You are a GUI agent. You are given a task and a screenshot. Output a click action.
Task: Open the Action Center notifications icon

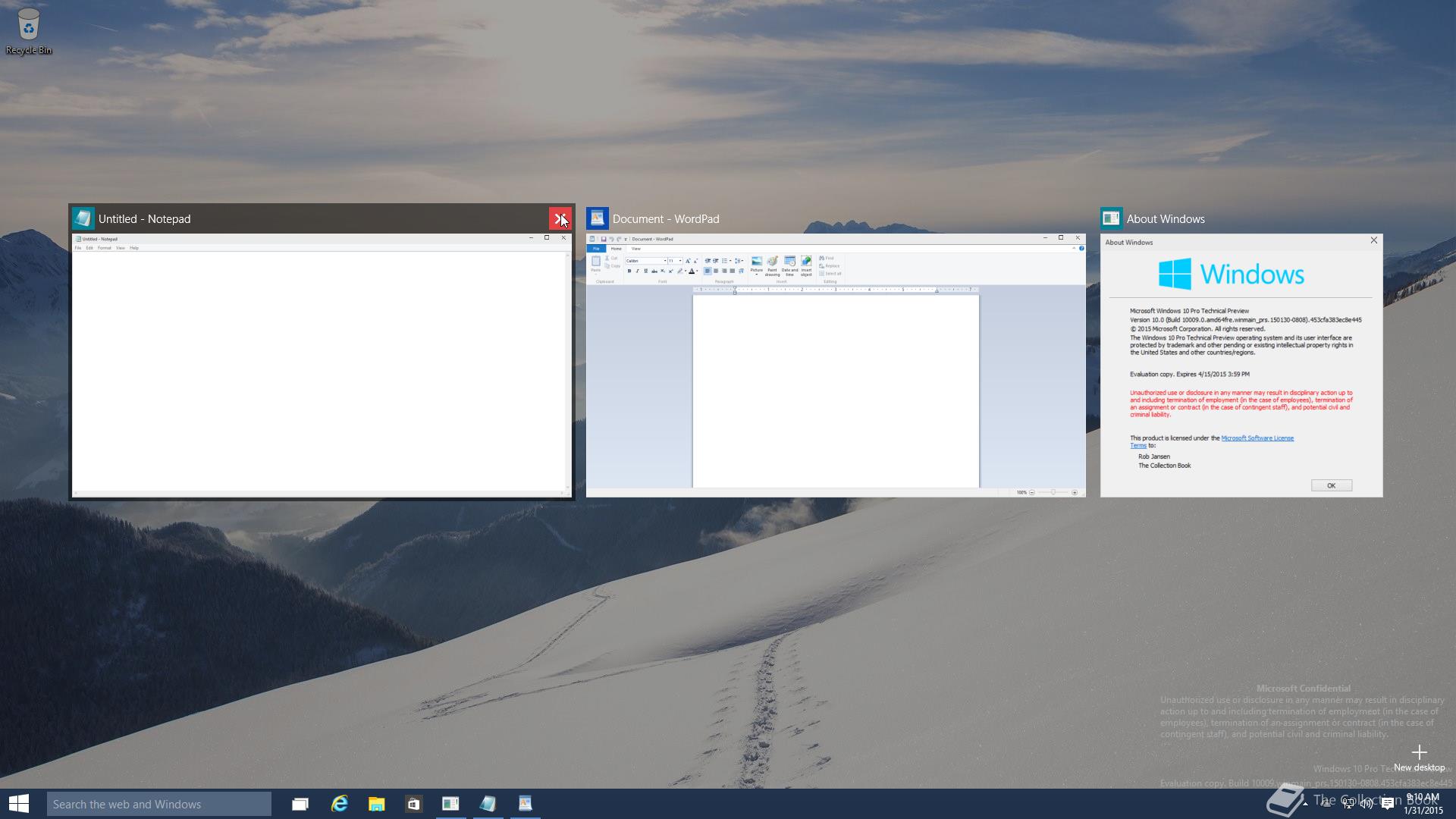pyautogui.click(x=1388, y=804)
